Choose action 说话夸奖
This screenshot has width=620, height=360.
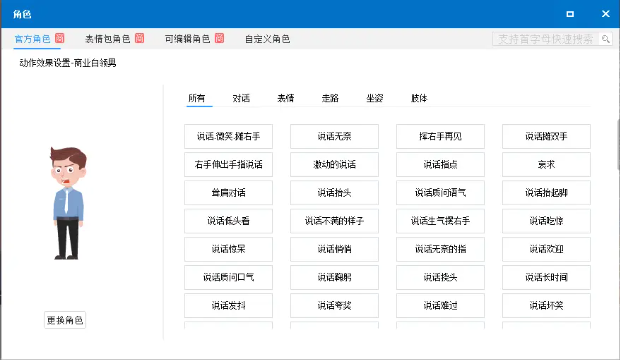[x=335, y=305]
